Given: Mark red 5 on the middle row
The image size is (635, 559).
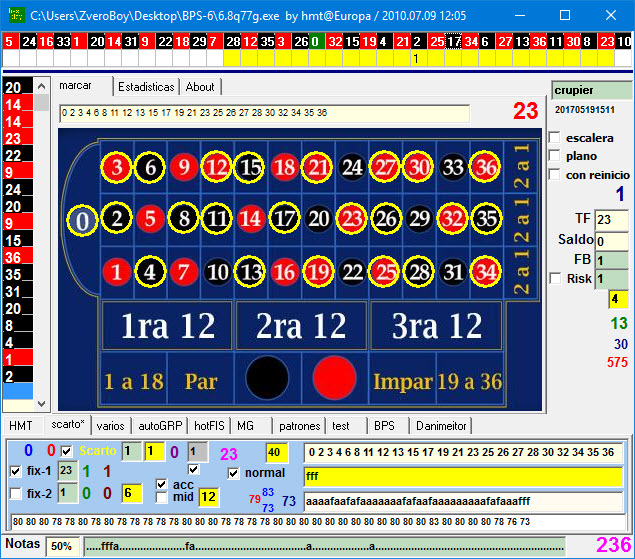Looking at the screenshot, I should tap(150, 219).
